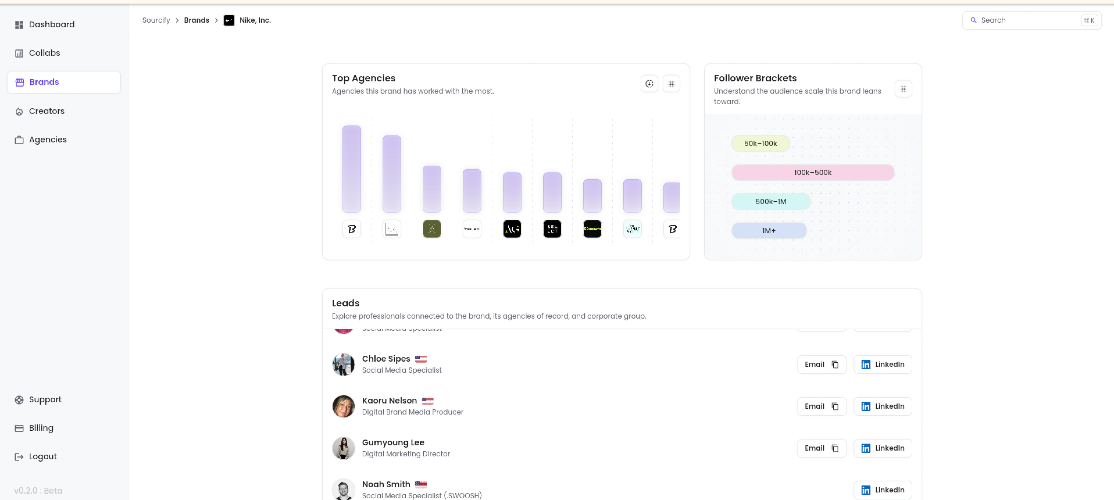The height and width of the screenshot is (500, 1114).
Task: Click the black agency logo with stacked white text
Action: [x=552, y=229]
